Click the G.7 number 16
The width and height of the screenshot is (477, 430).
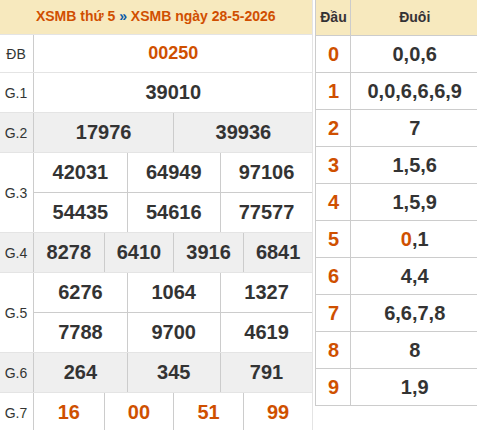click(69, 412)
